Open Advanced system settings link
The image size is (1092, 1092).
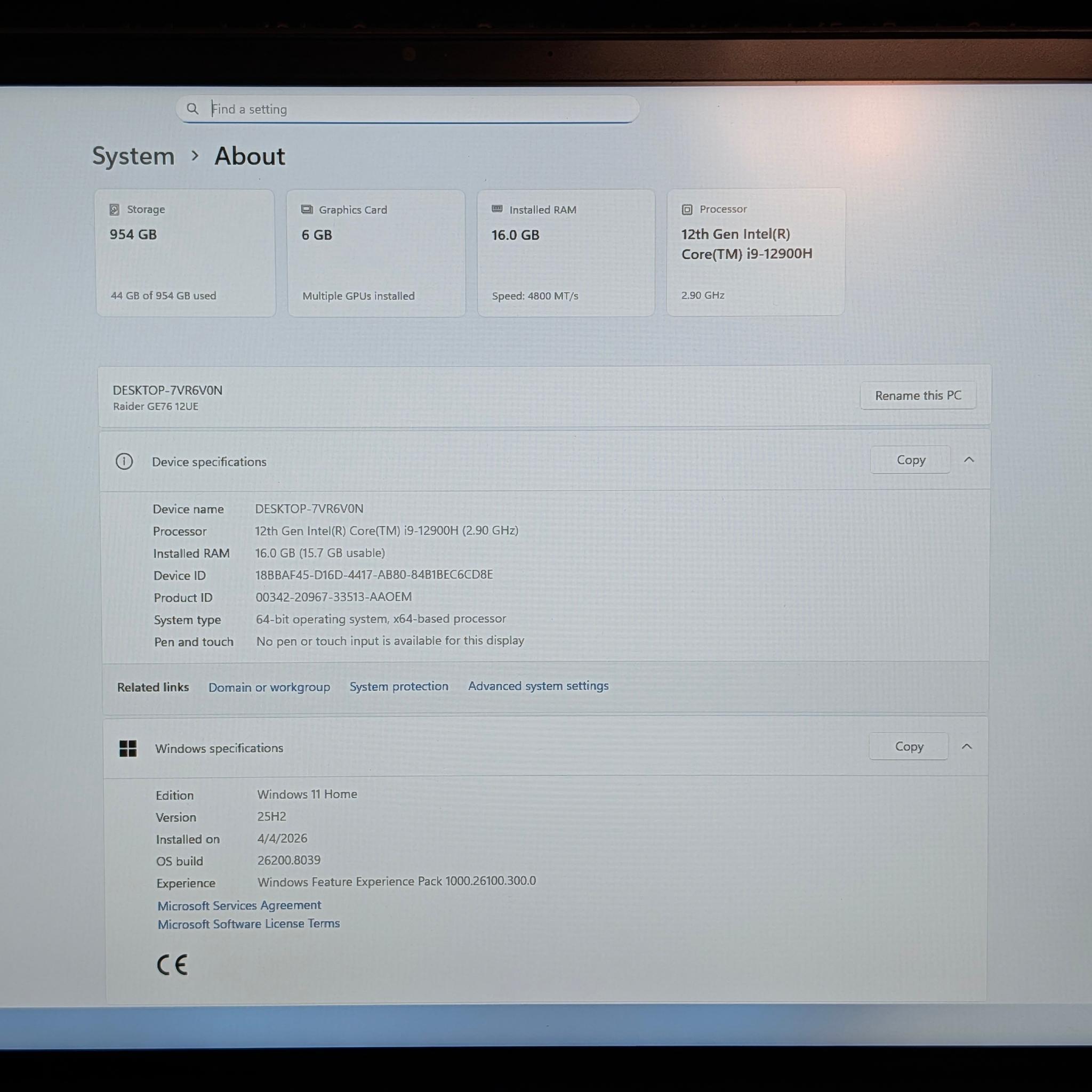(538, 686)
